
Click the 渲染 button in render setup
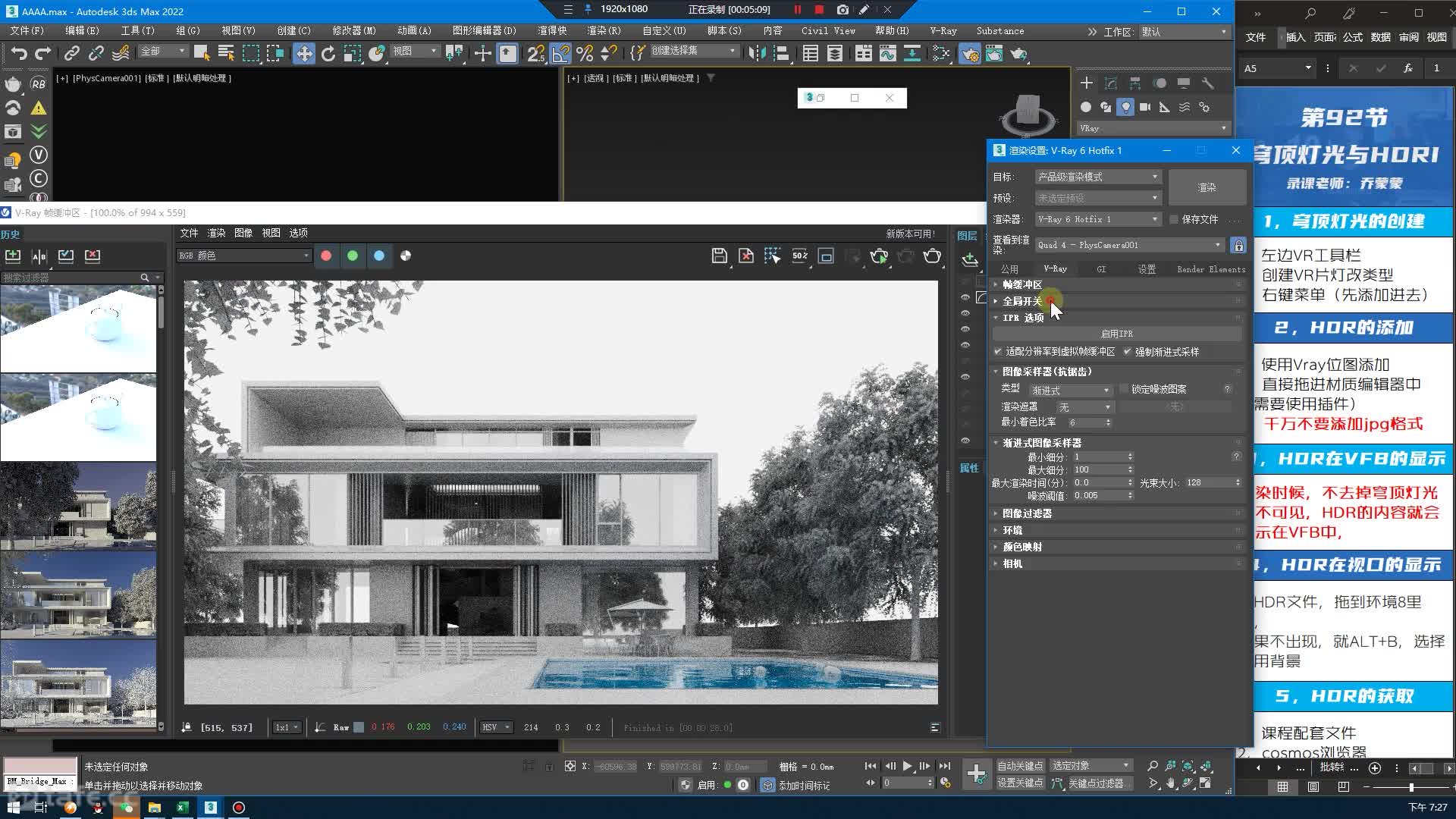pyautogui.click(x=1207, y=187)
